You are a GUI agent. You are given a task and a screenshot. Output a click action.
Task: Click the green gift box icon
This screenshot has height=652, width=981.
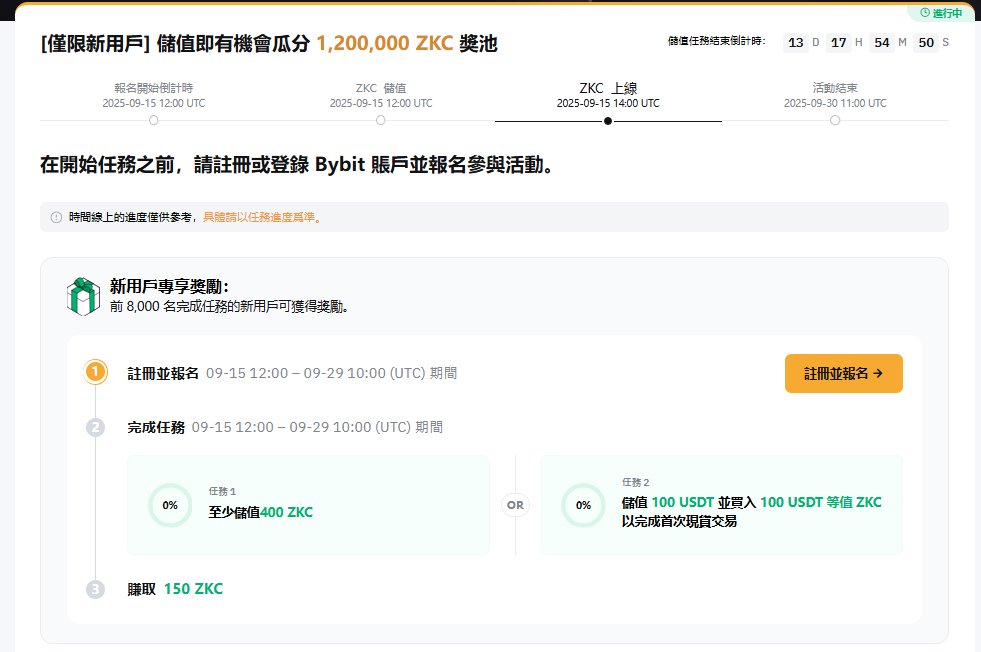coord(83,297)
